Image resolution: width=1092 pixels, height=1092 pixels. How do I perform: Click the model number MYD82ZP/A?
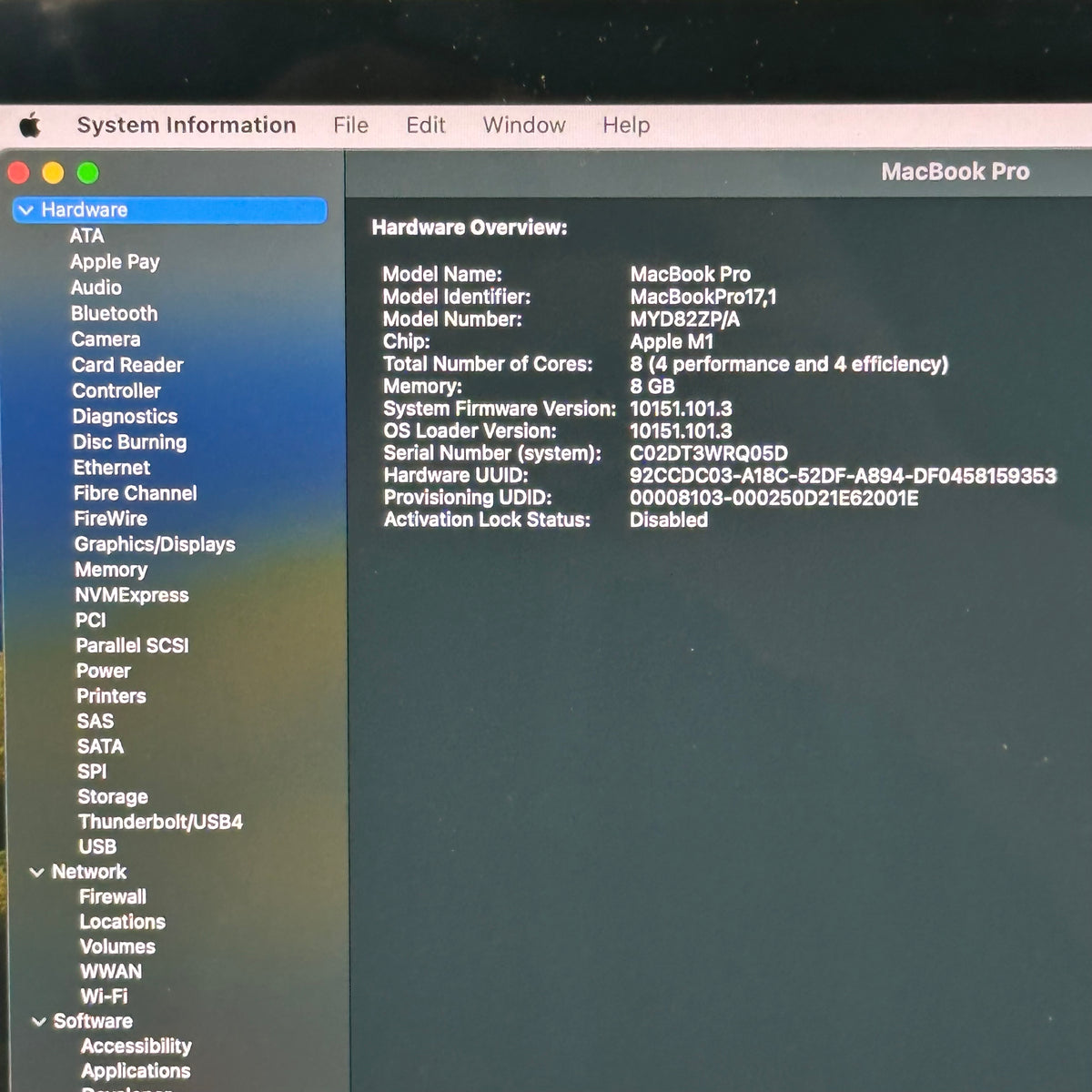point(685,319)
